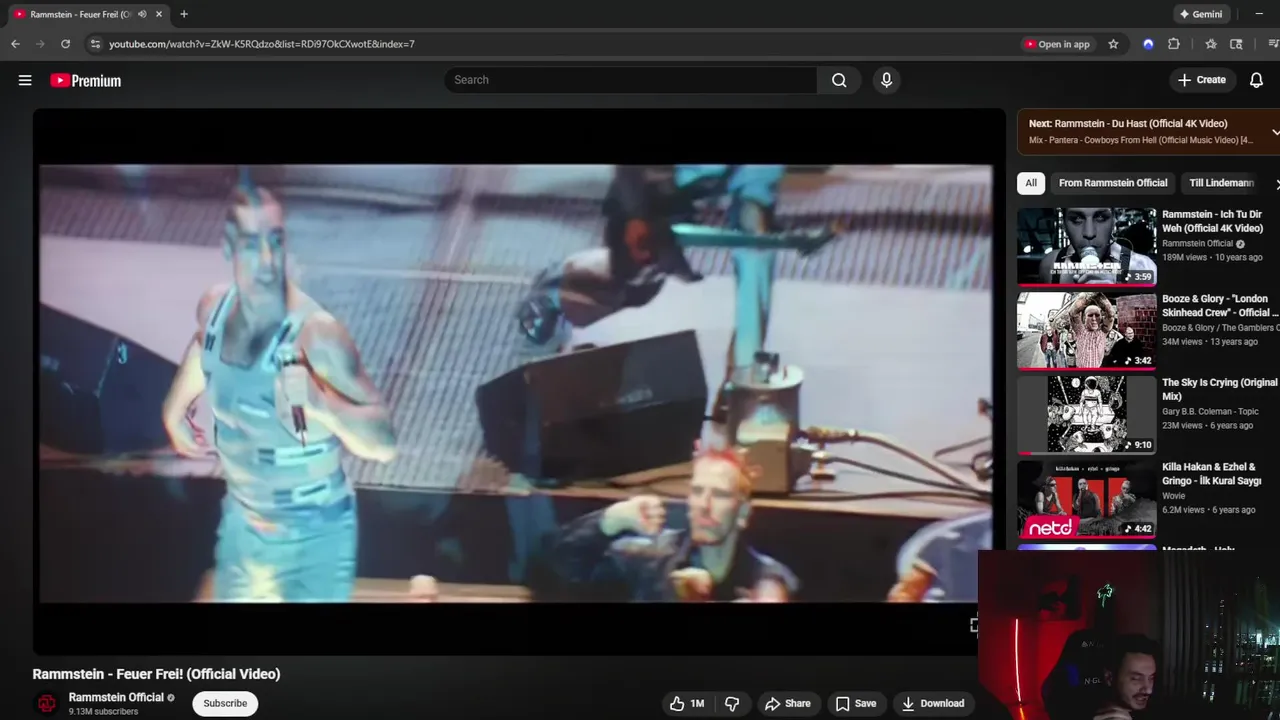Save video to a playlist
The image size is (1280, 720).
point(856,704)
